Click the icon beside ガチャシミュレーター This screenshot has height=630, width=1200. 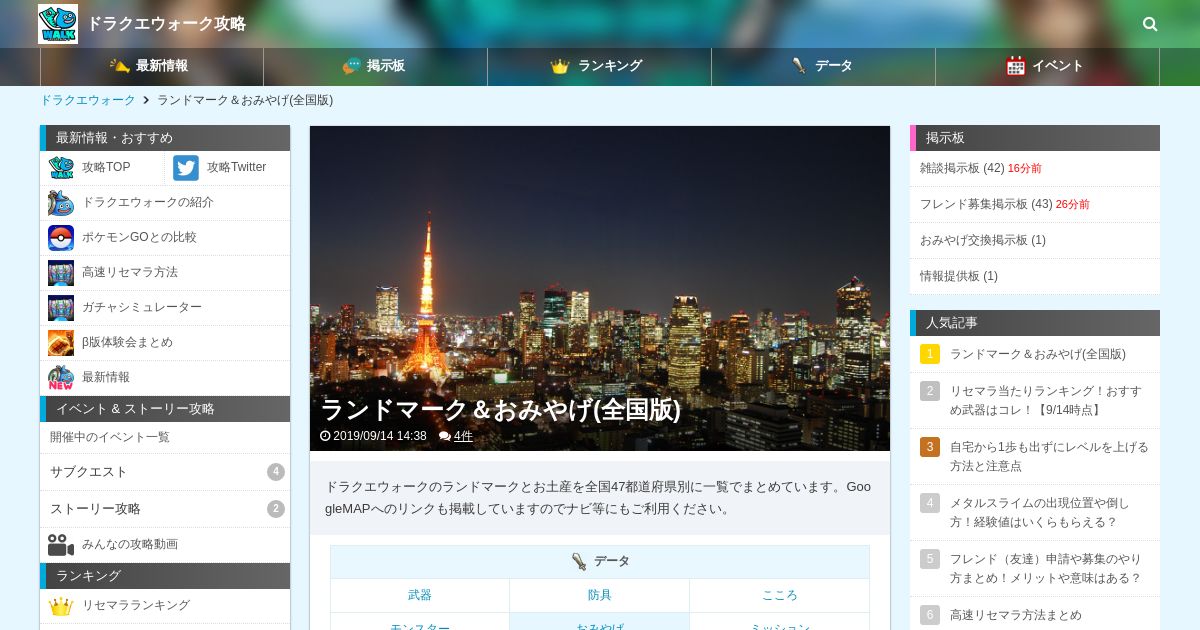tap(61, 308)
